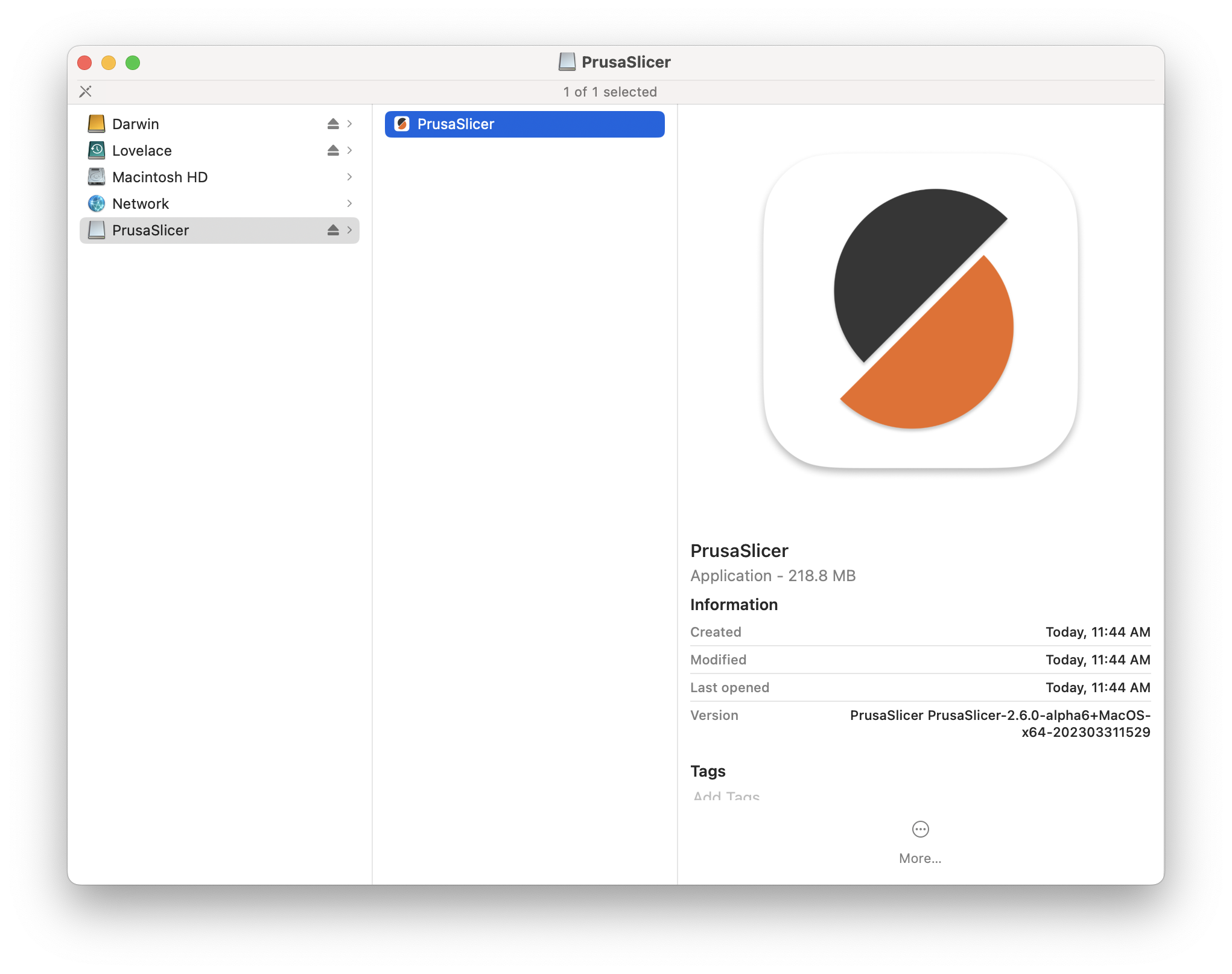This screenshot has width=1232, height=974.
Task: Click the Darwin drive icon
Action: point(97,124)
